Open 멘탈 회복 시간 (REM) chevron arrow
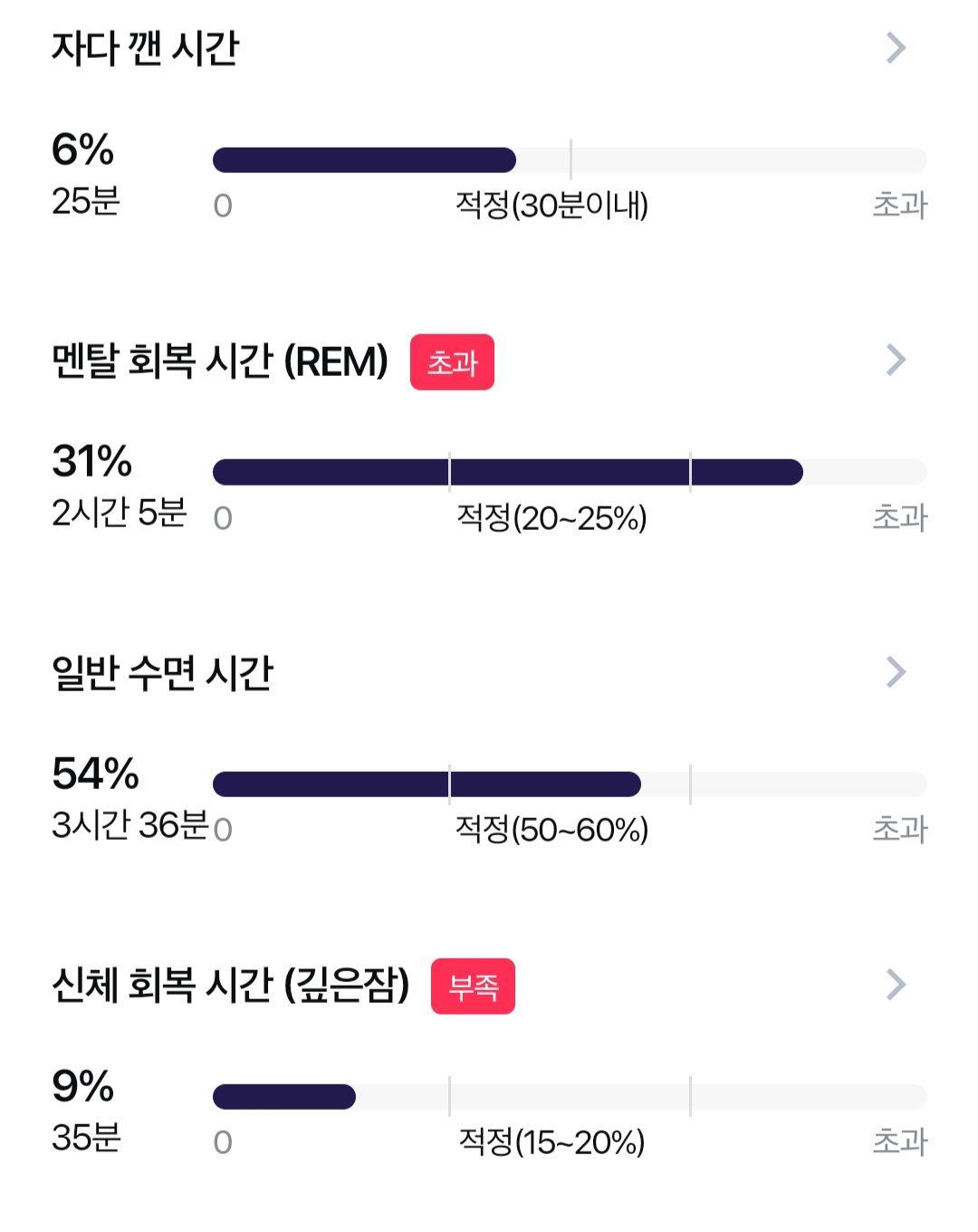978x1232 pixels. pos(896,361)
